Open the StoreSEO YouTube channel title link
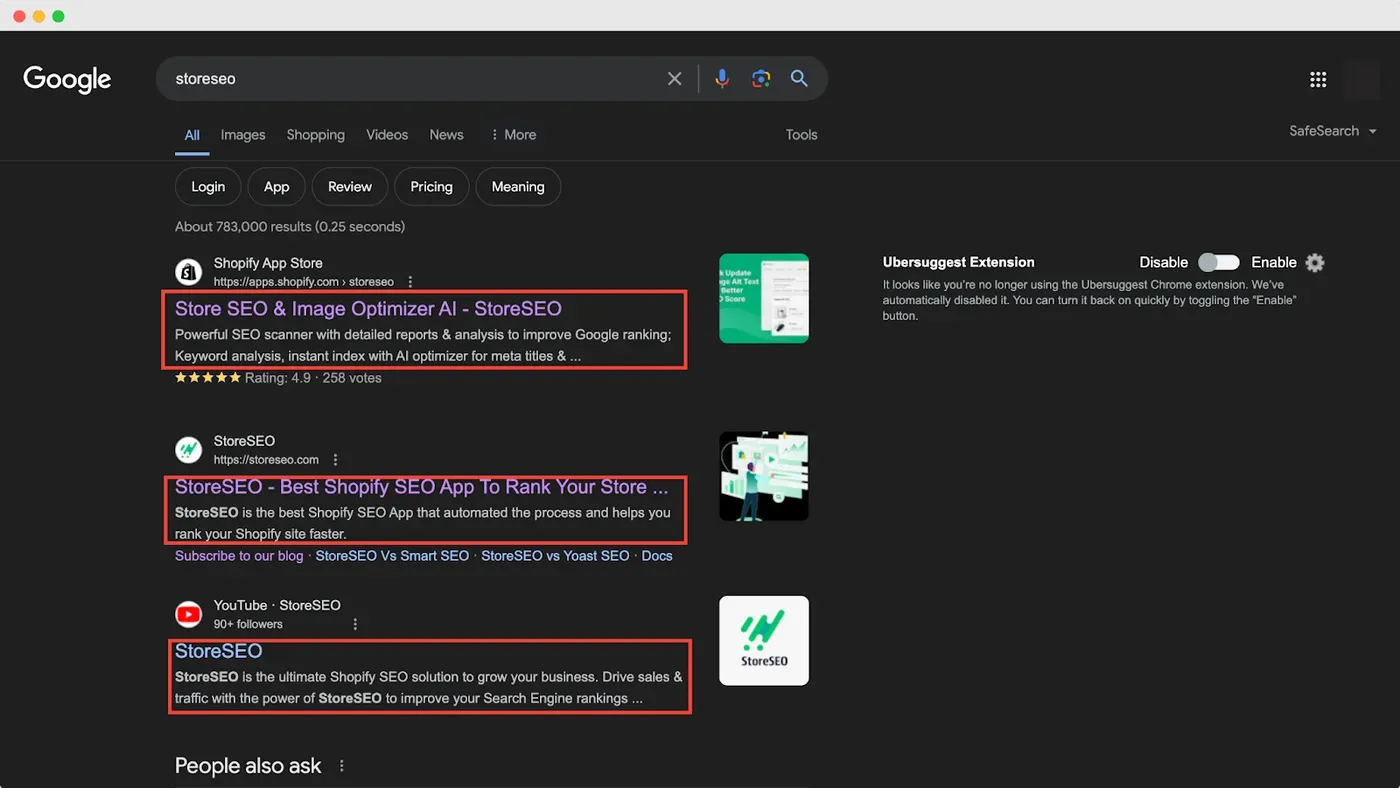1400x788 pixels. (x=219, y=651)
